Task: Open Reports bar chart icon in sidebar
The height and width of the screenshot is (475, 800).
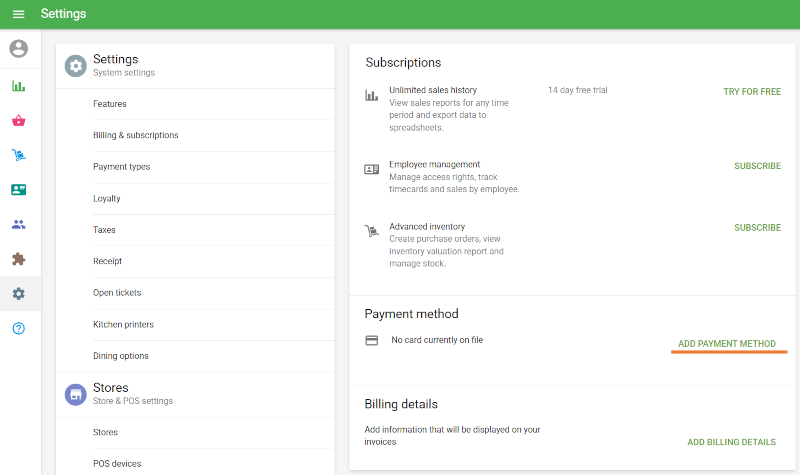Action: [18, 86]
